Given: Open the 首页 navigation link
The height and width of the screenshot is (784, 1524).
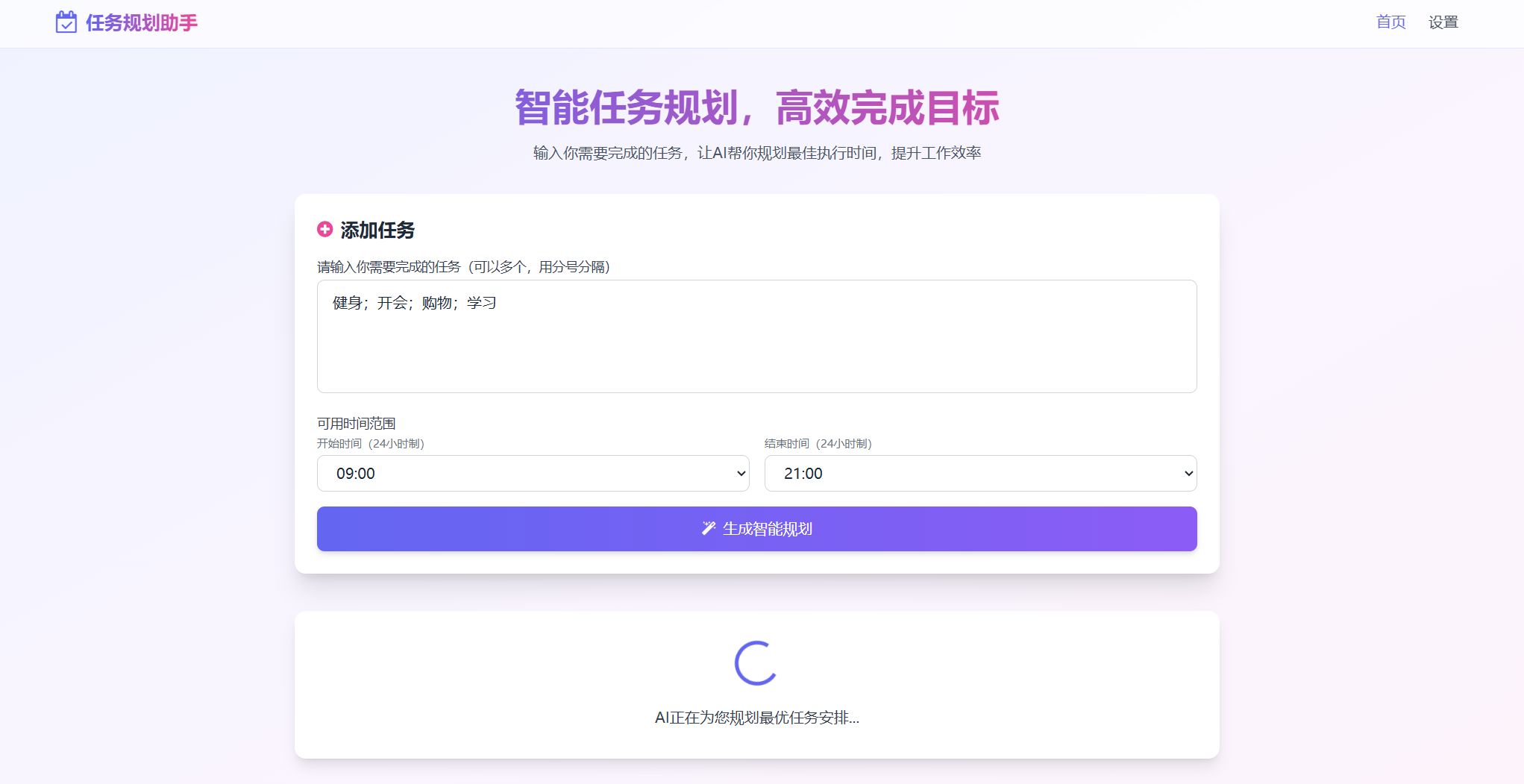Looking at the screenshot, I should pyautogui.click(x=1390, y=22).
